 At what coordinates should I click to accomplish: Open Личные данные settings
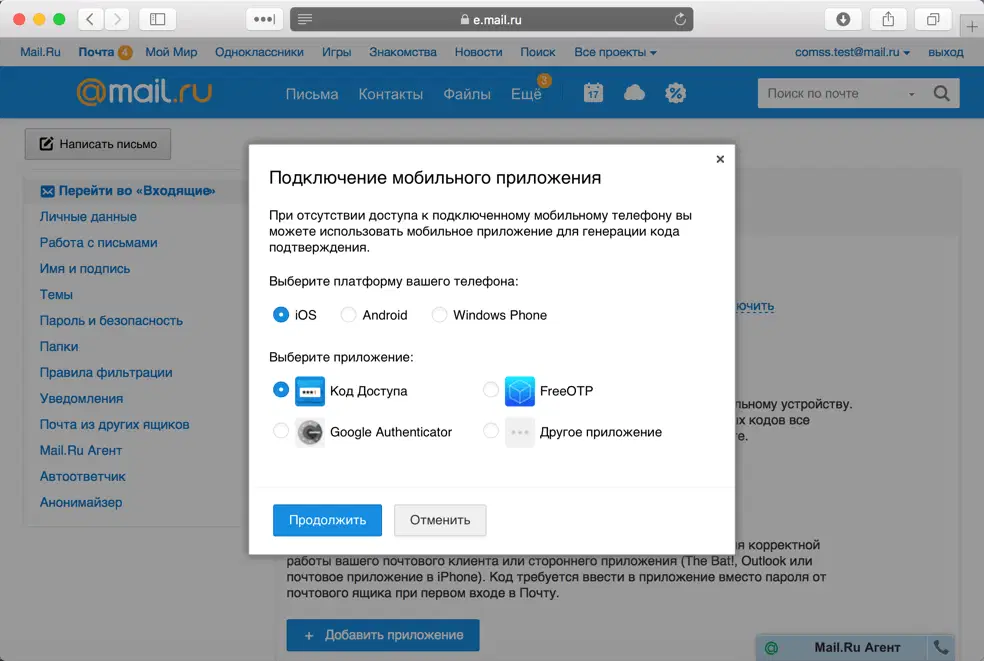pos(88,217)
